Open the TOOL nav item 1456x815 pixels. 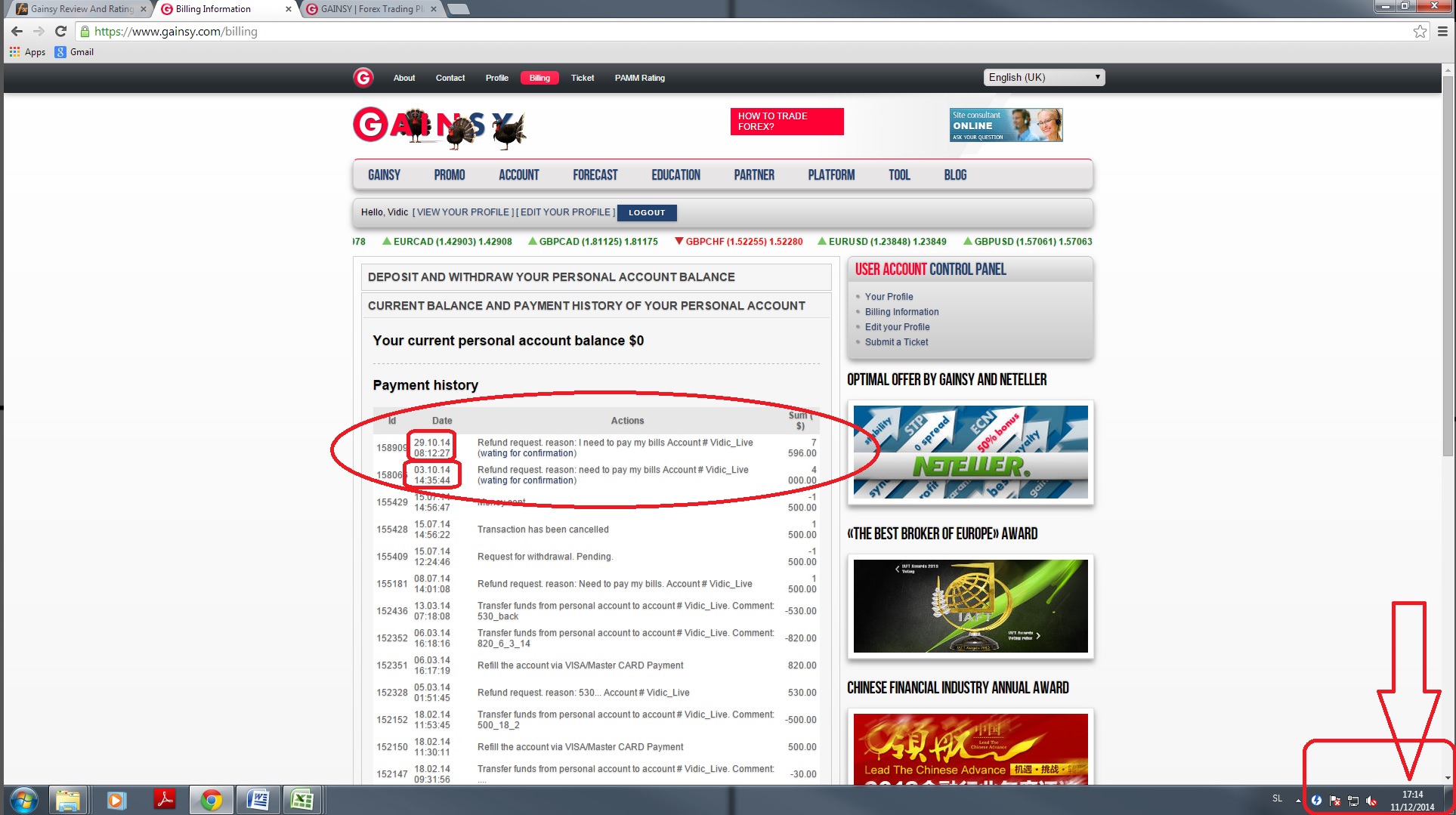click(x=899, y=175)
